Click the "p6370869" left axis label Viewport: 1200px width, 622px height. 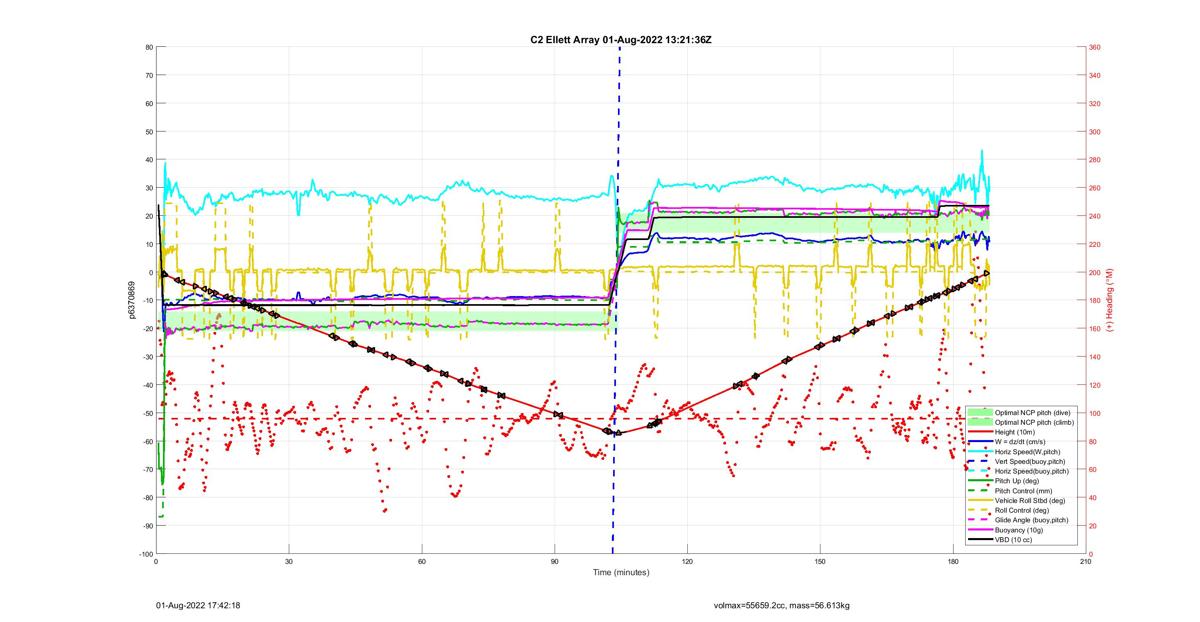click(132, 300)
